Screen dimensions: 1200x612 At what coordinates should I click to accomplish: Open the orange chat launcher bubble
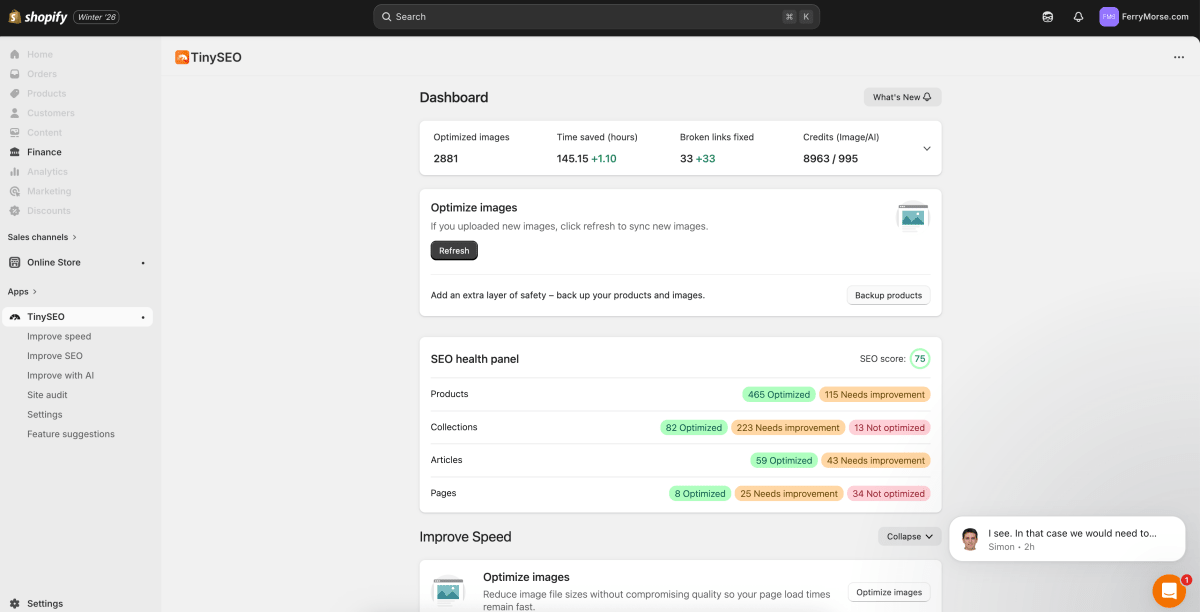(1169, 591)
